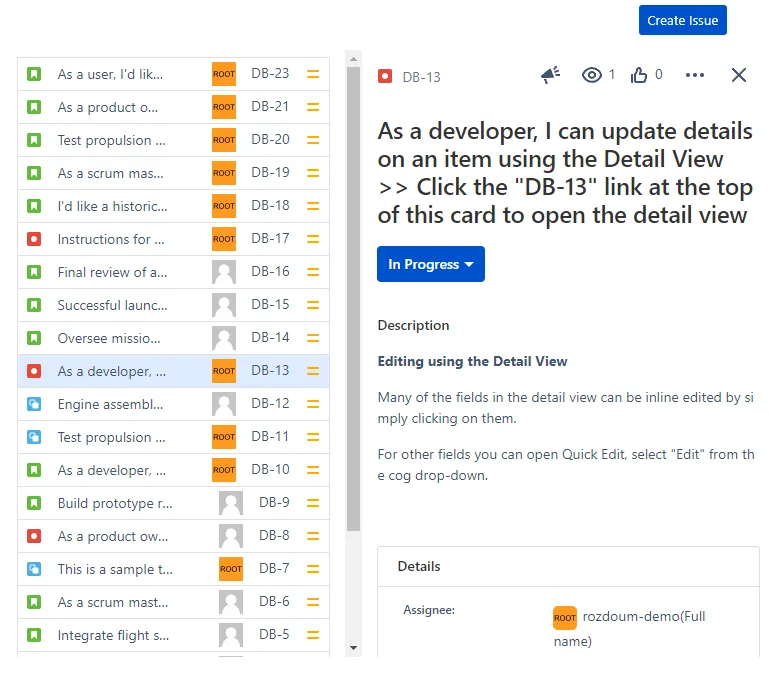769x686 pixels.
Task: Click the issue list scrollbar thumb
Action: tap(353, 299)
